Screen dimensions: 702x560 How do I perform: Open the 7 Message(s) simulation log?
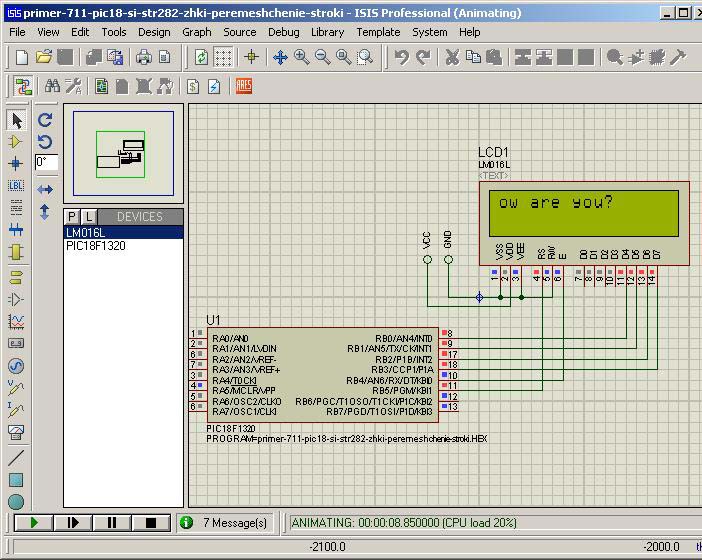(225, 522)
